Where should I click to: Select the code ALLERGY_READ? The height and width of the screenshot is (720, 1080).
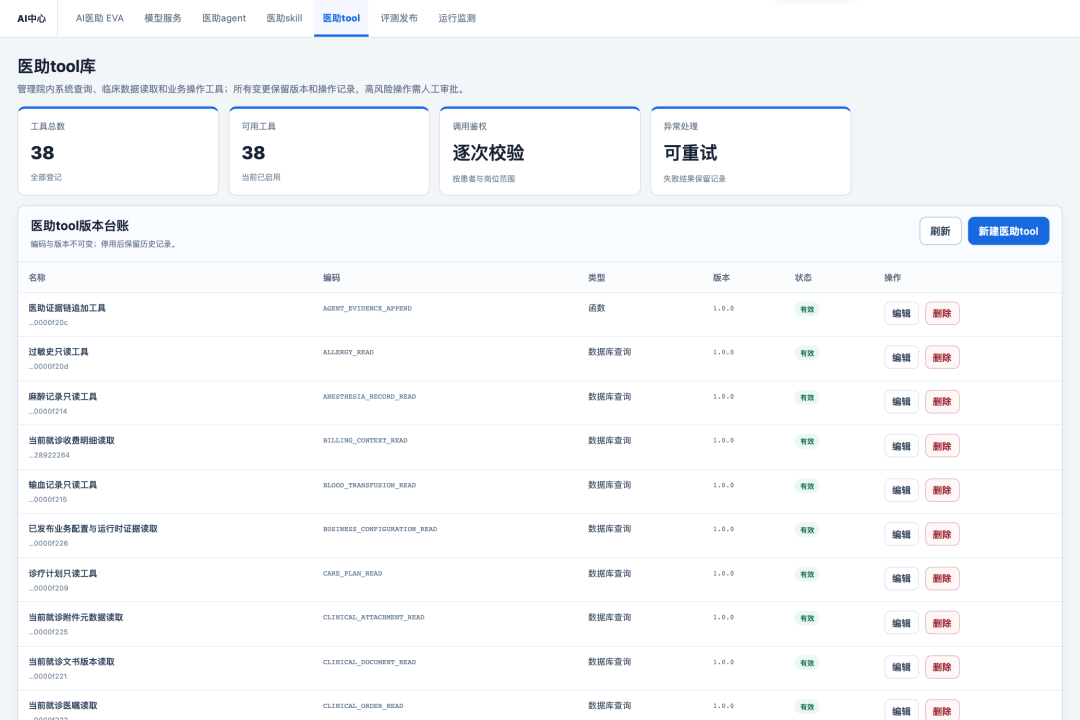pos(348,352)
